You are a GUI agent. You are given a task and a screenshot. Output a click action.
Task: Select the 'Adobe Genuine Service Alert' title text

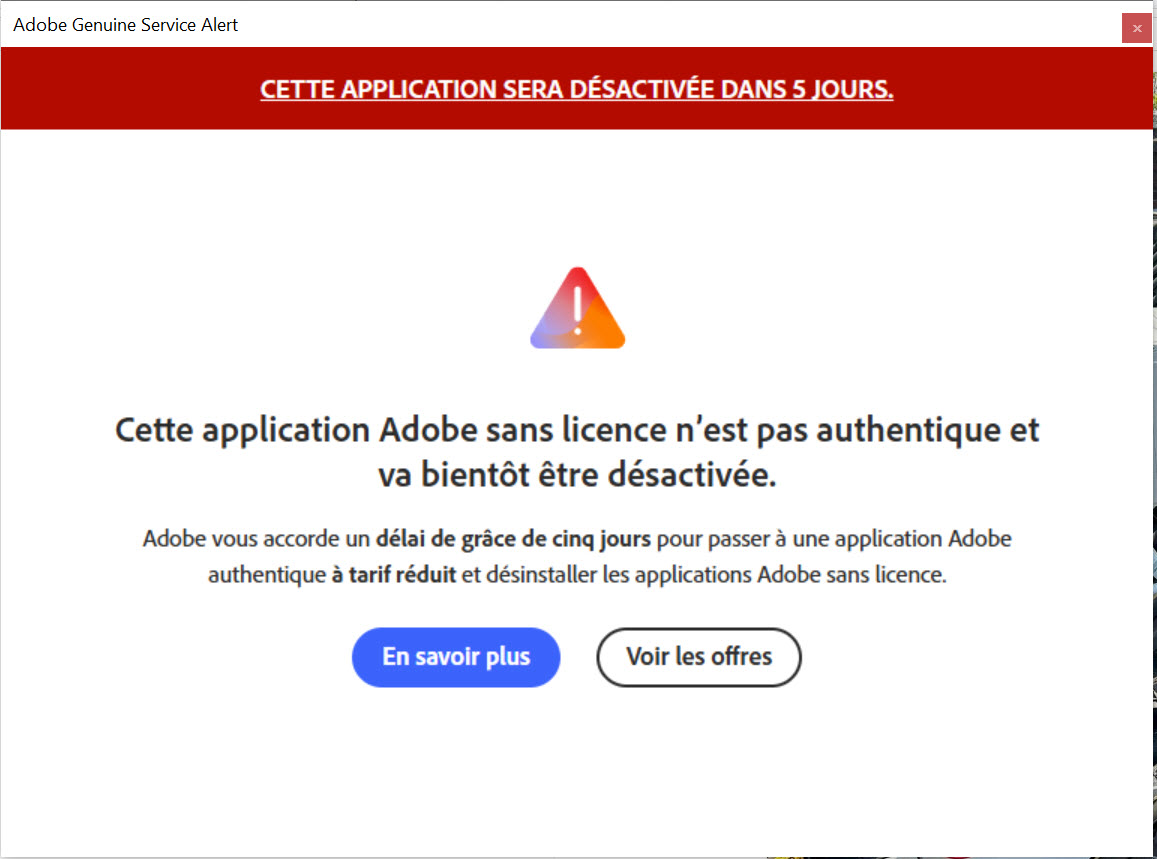click(x=125, y=25)
